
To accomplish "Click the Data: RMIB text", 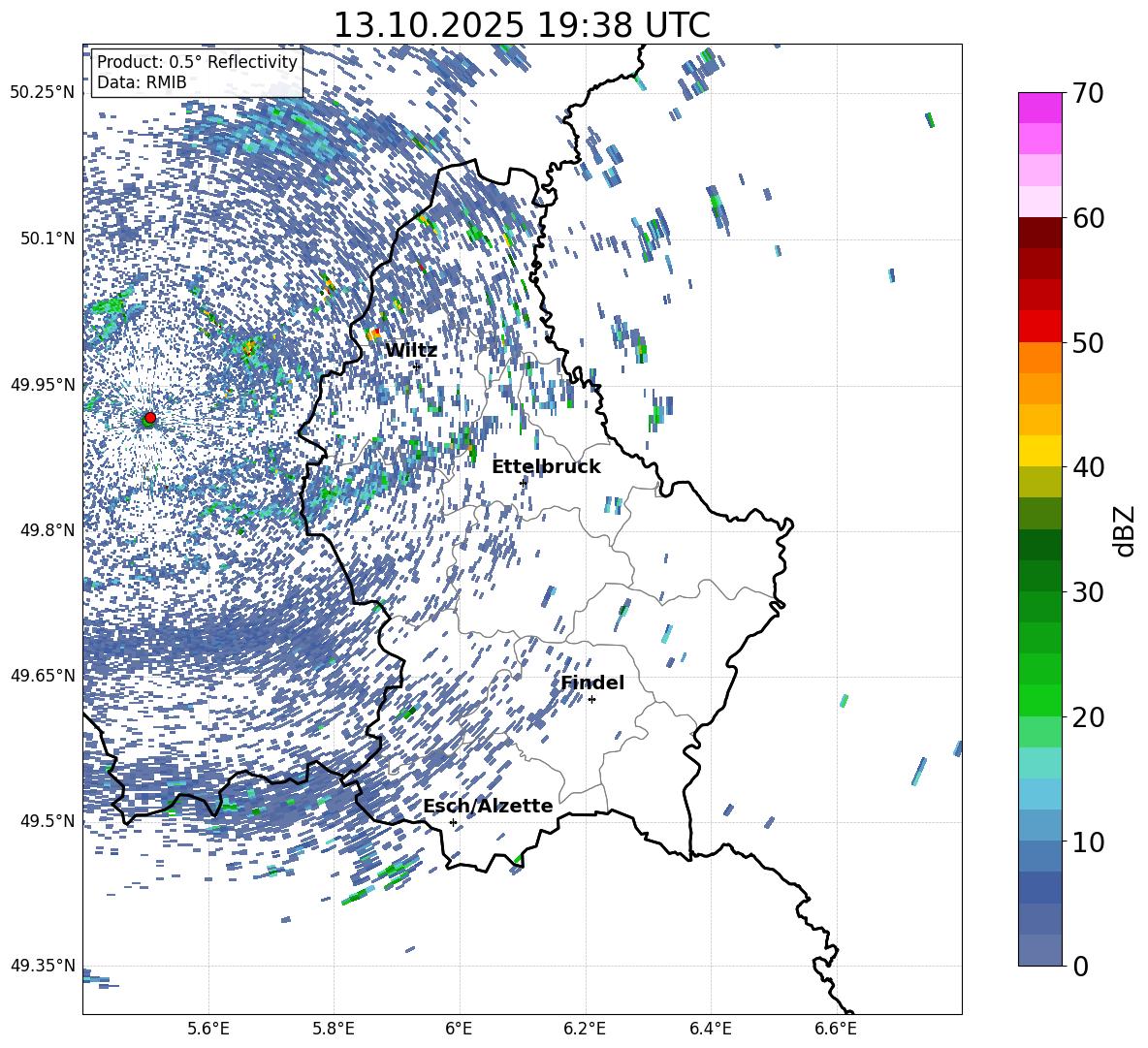I will click(x=142, y=82).
